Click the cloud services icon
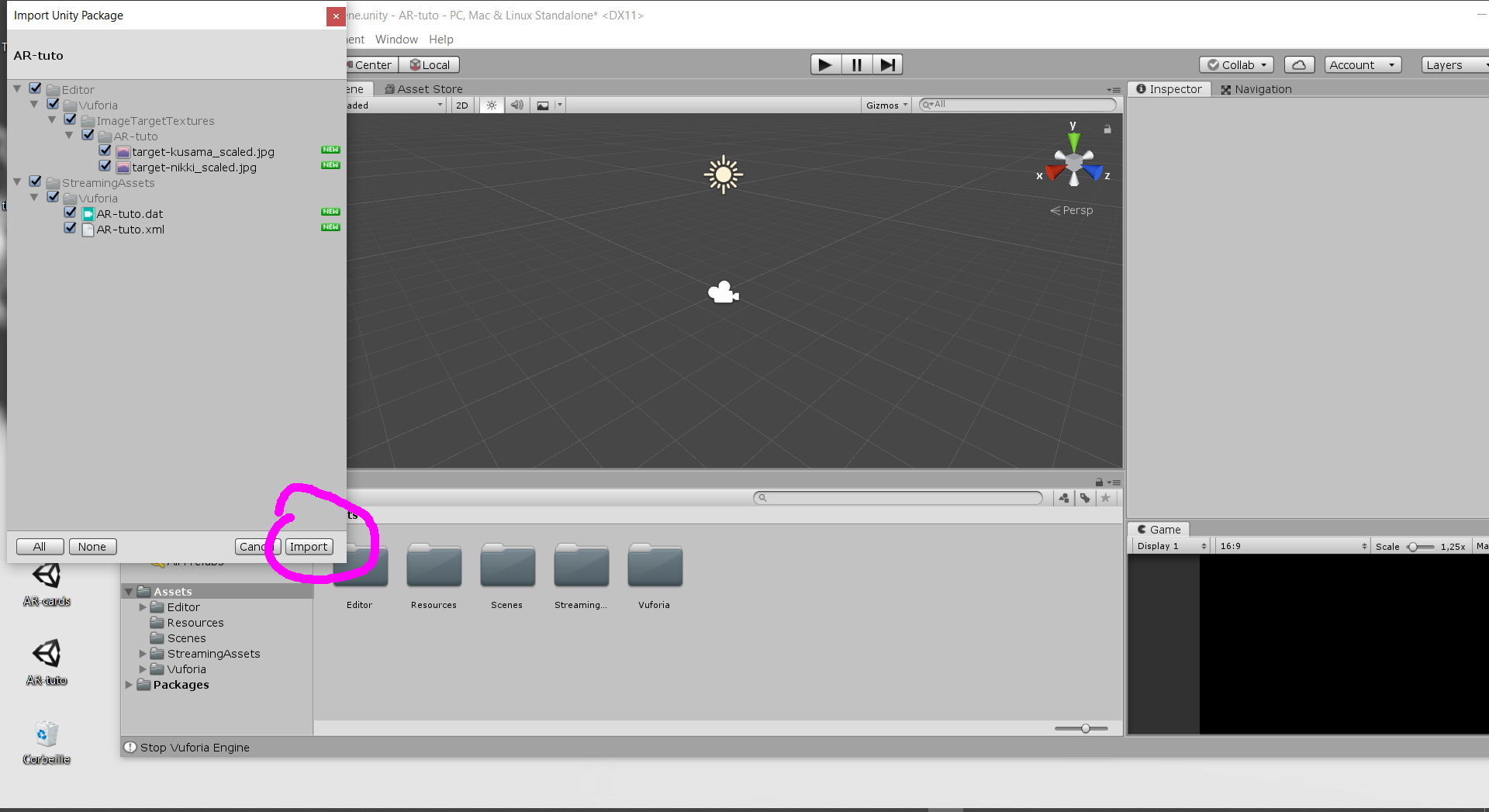 point(1299,65)
